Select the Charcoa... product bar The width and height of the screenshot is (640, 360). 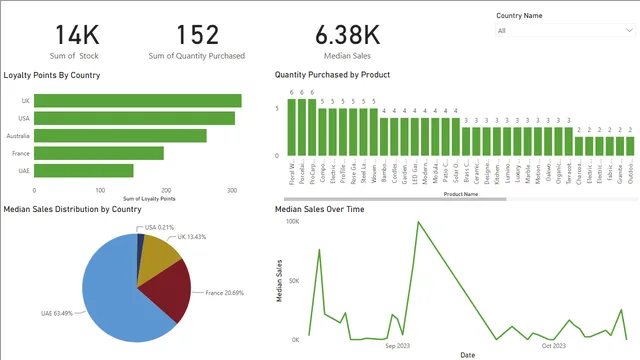pos(579,146)
